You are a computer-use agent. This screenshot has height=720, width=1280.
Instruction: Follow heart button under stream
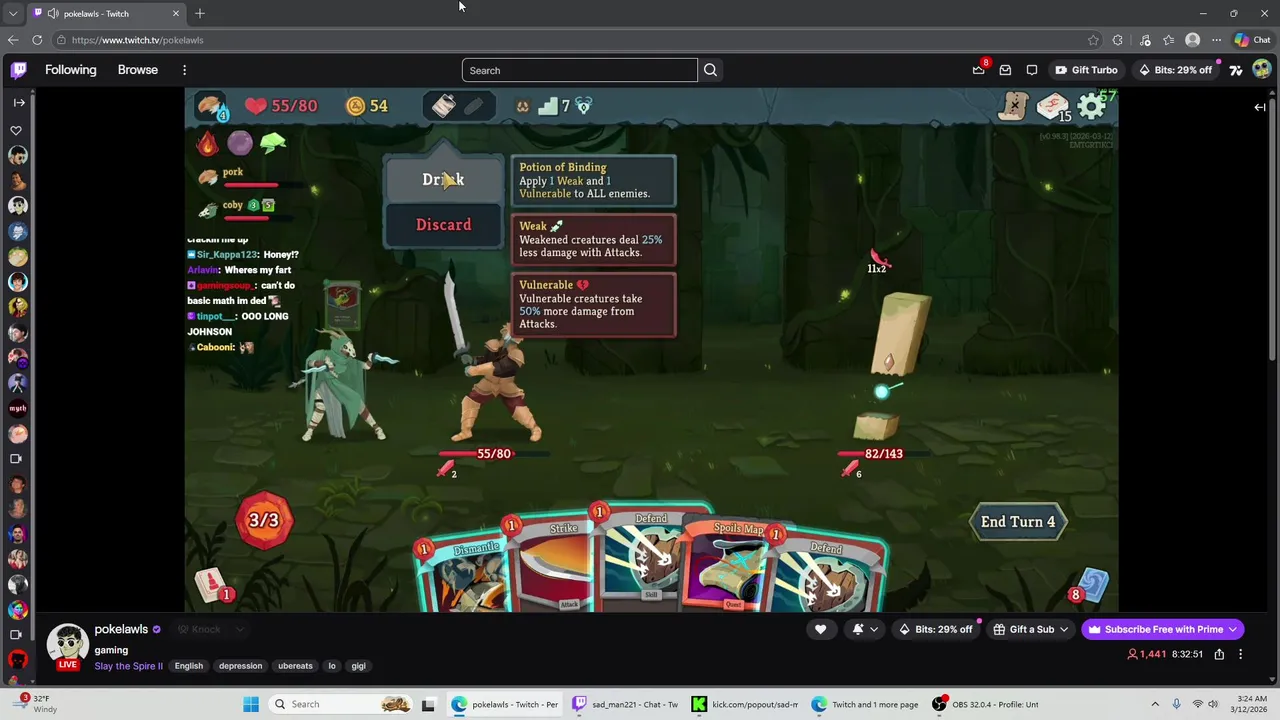(820, 629)
